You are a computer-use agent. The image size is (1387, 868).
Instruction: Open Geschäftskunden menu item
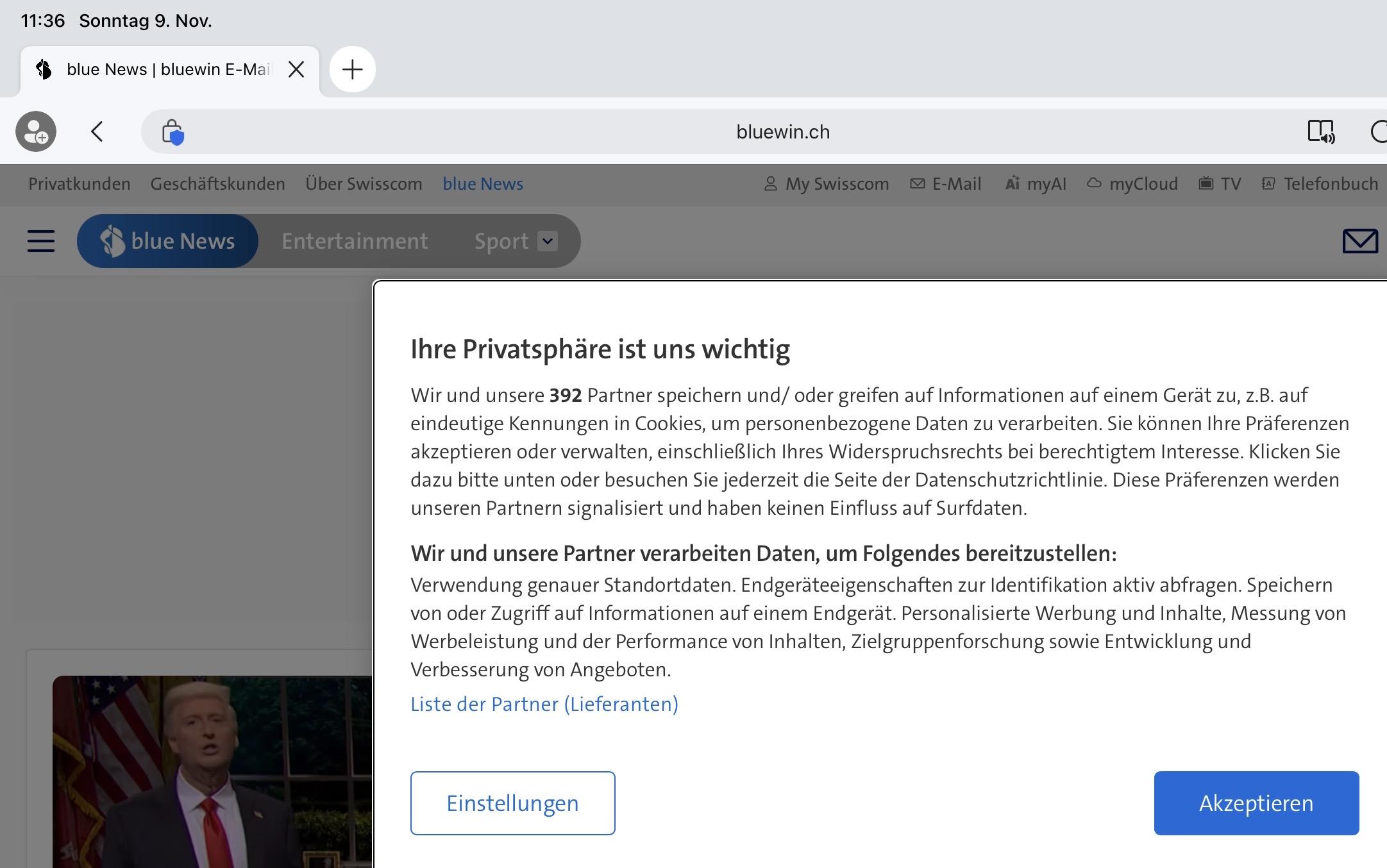pyautogui.click(x=217, y=184)
